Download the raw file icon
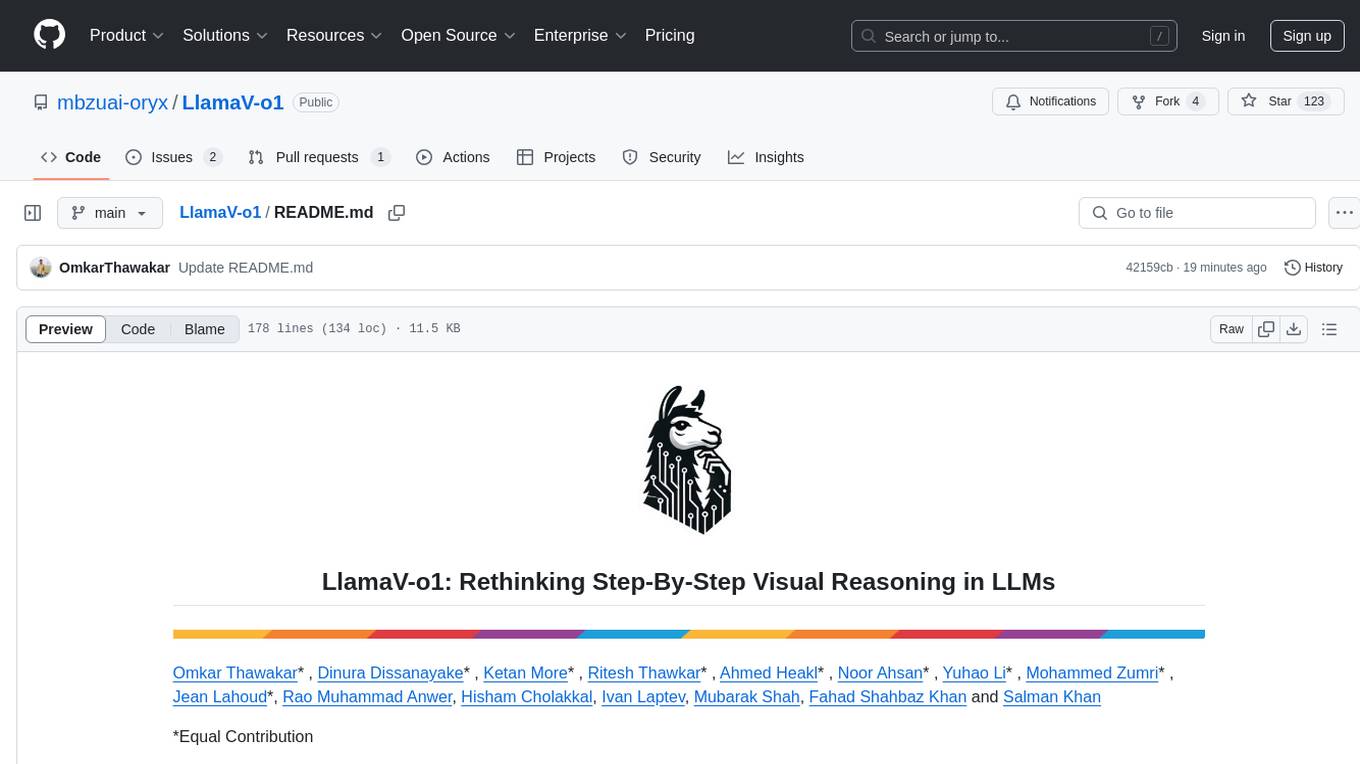Screen dimensions: 1360x764 [x=1293, y=329]
